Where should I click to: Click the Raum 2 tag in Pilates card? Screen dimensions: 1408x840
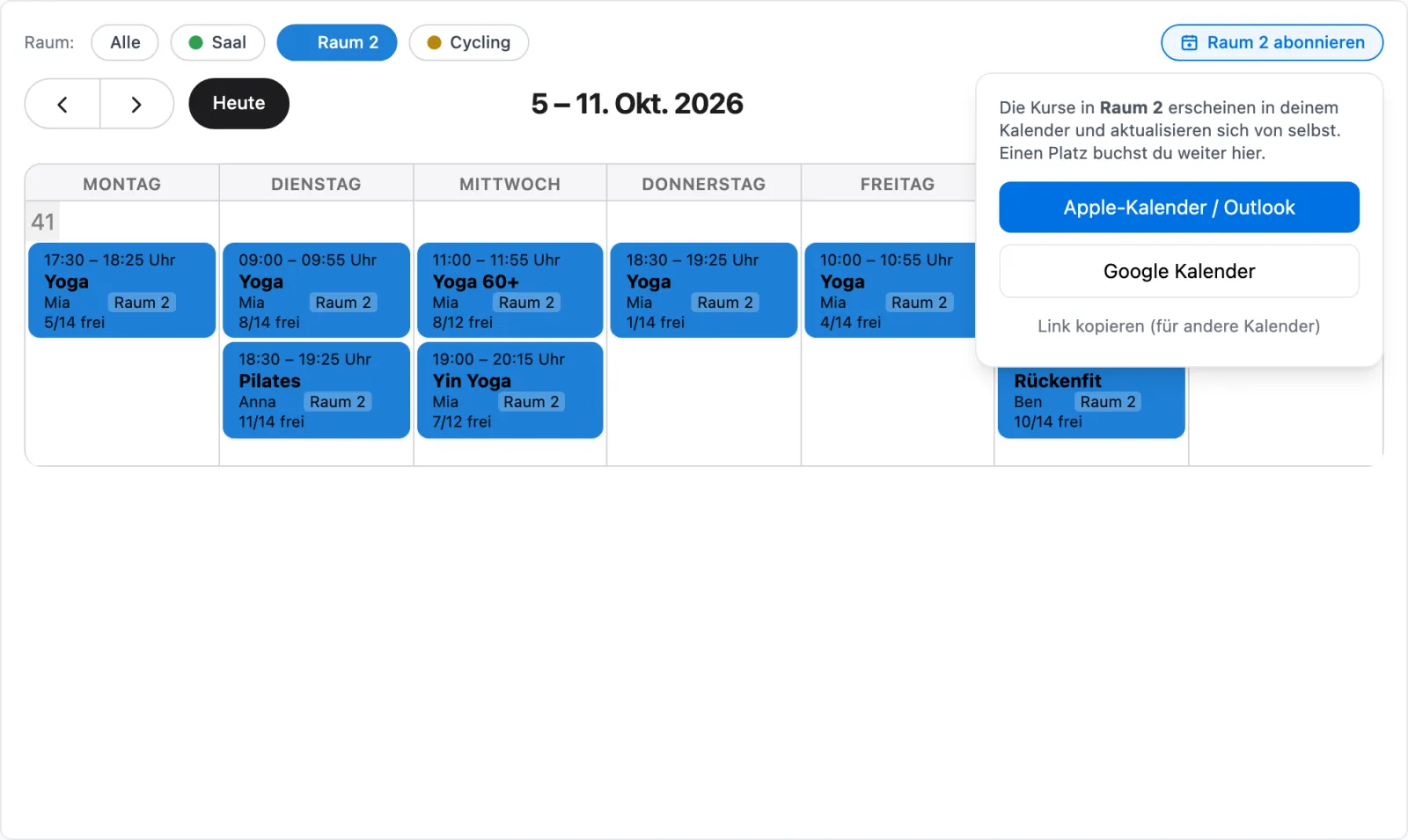337,402
